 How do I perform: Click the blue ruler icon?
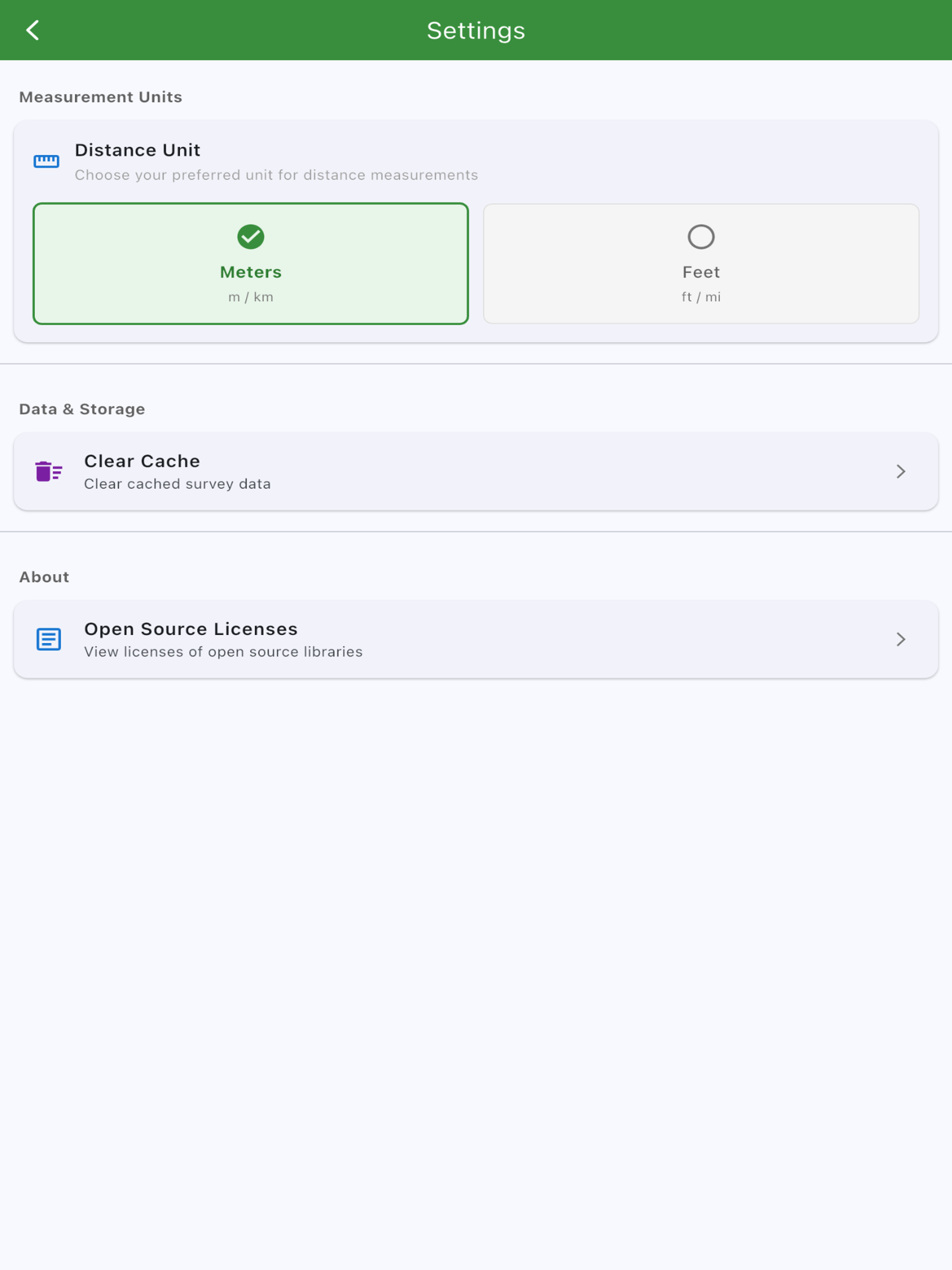pos(46,161)
